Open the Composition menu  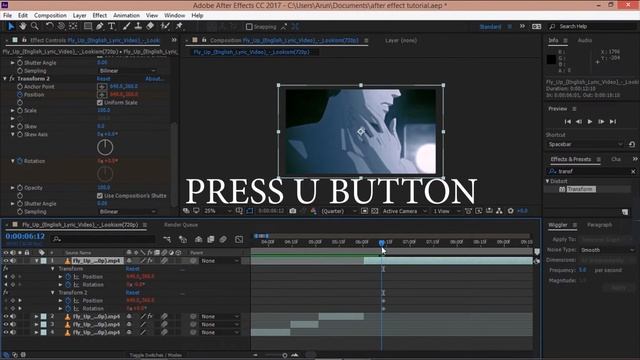50,16
